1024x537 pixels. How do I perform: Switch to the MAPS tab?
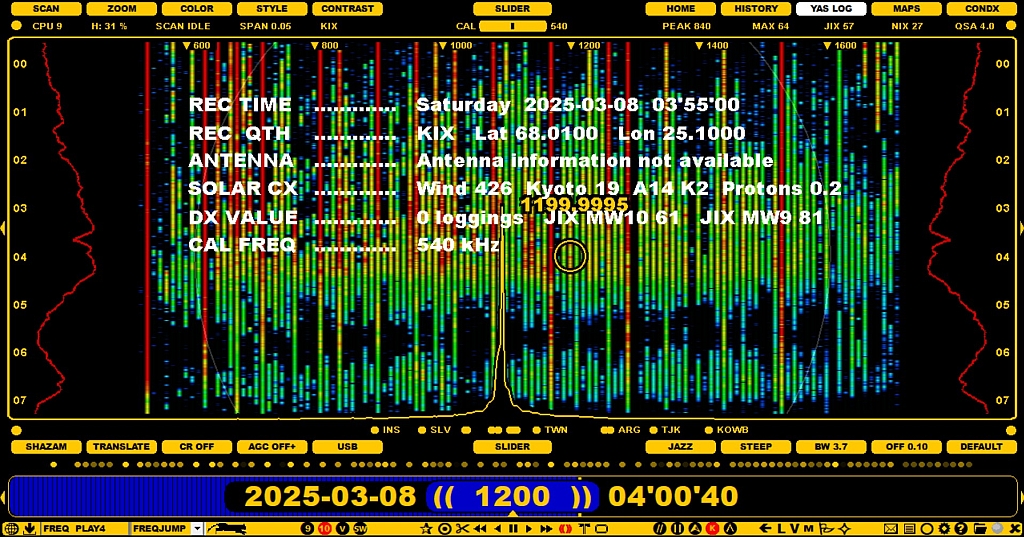[907, 9]
